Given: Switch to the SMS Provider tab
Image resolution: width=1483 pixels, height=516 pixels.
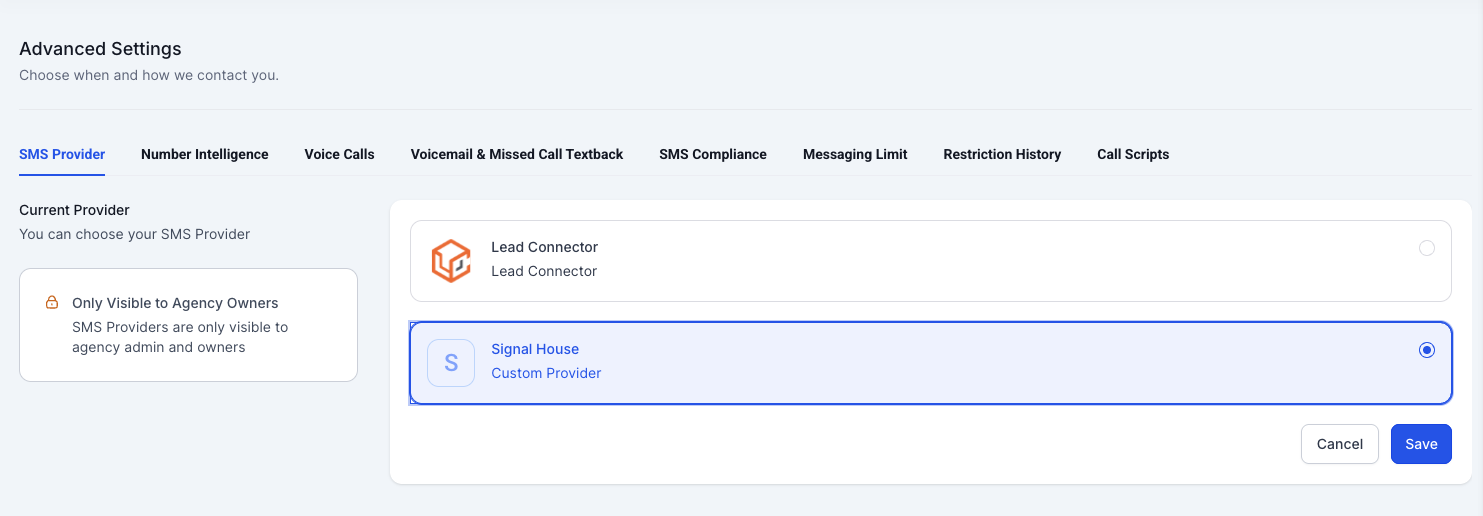Looking at the screenshot, I should 62,154.
